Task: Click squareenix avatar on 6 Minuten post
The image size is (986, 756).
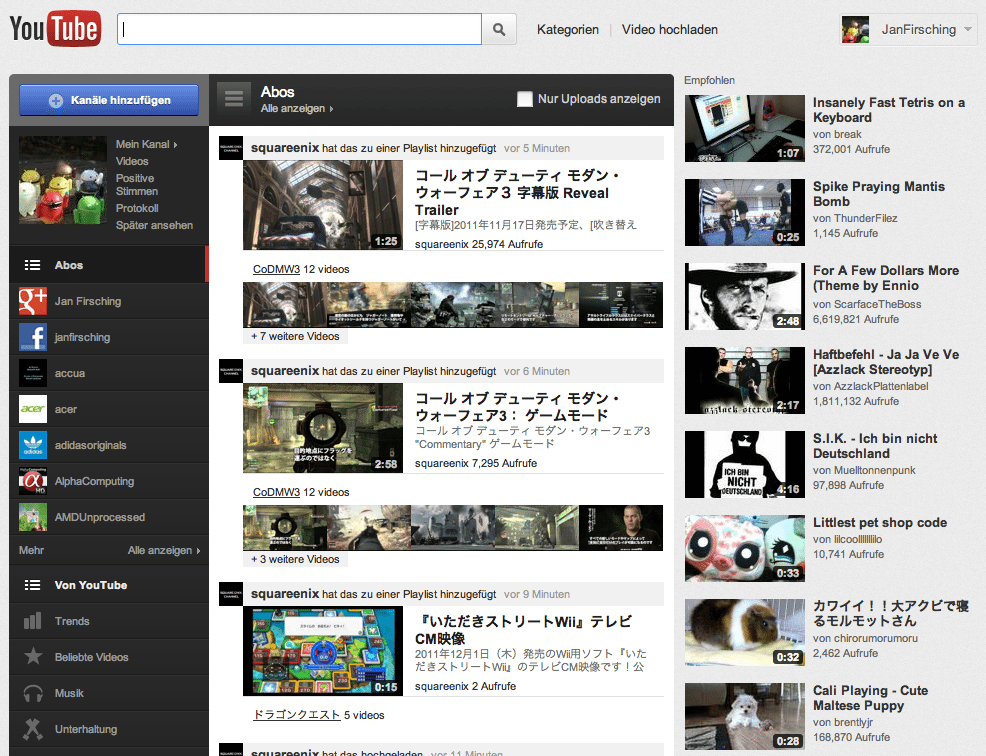Action: pos(231,371)
